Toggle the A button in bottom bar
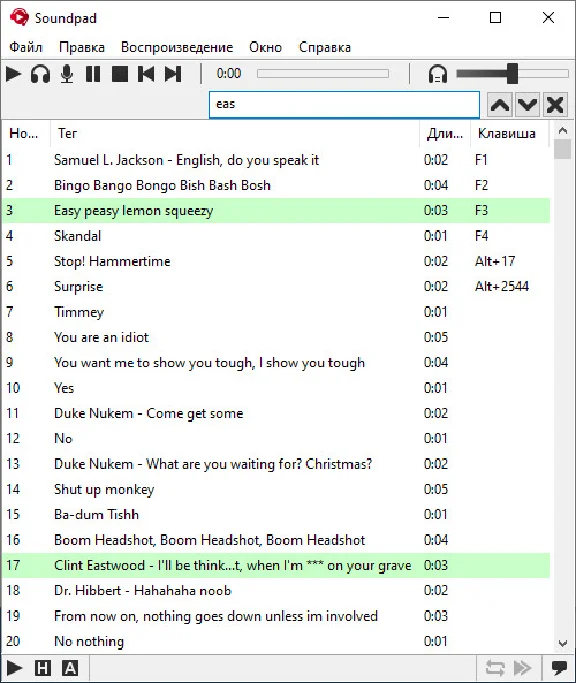This screenshot has width=576, height=683. coord(70,668)
